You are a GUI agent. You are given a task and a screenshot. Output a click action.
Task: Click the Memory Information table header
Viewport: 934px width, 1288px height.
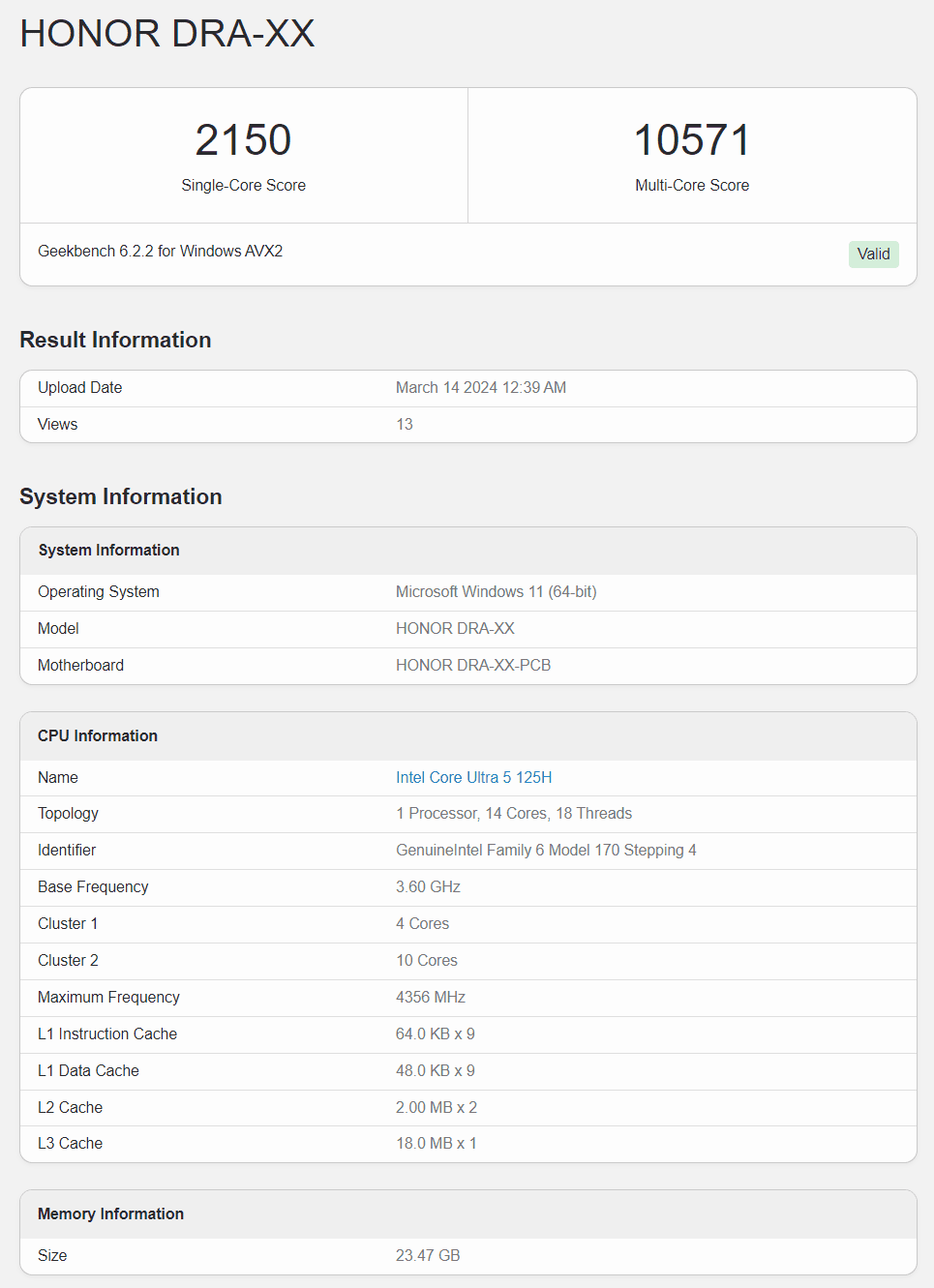(110, 1213)
